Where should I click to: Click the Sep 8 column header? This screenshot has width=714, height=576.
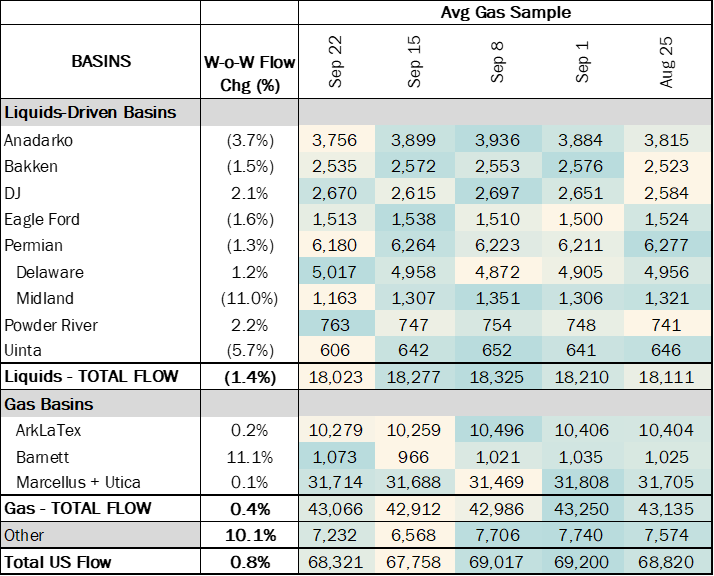point(497,61)
